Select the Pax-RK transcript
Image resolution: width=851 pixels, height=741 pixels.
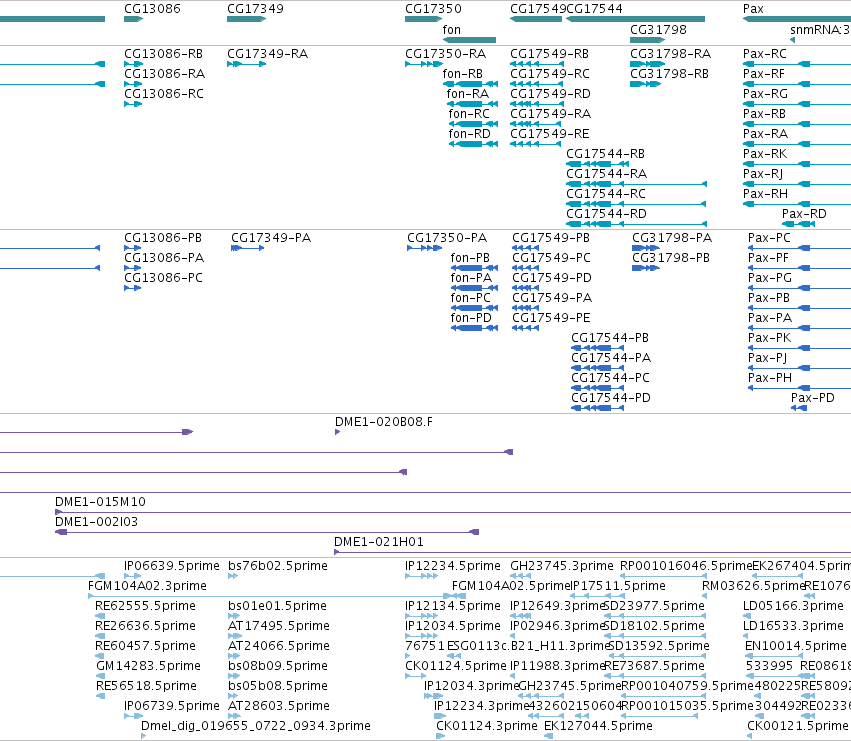pyautogui.click(x=797, y=164)
